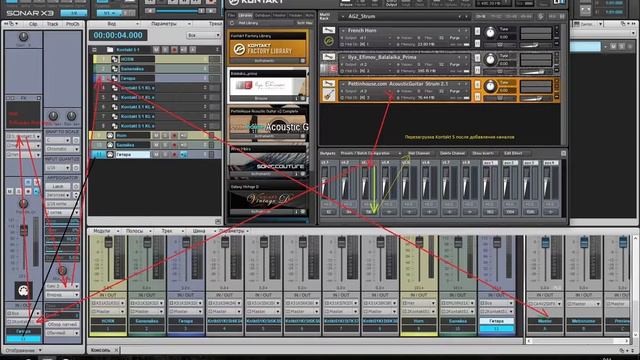Click the S button on French Horn instrument

click(477, 31)
